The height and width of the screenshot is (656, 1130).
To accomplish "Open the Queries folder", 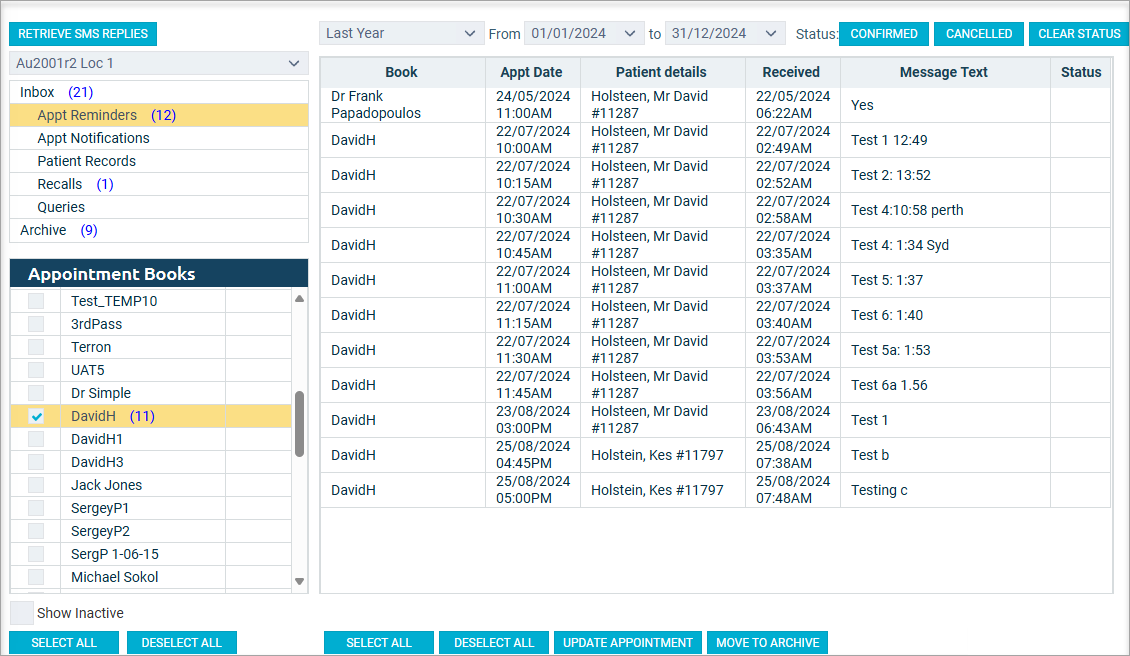I will tap(159, 208).
